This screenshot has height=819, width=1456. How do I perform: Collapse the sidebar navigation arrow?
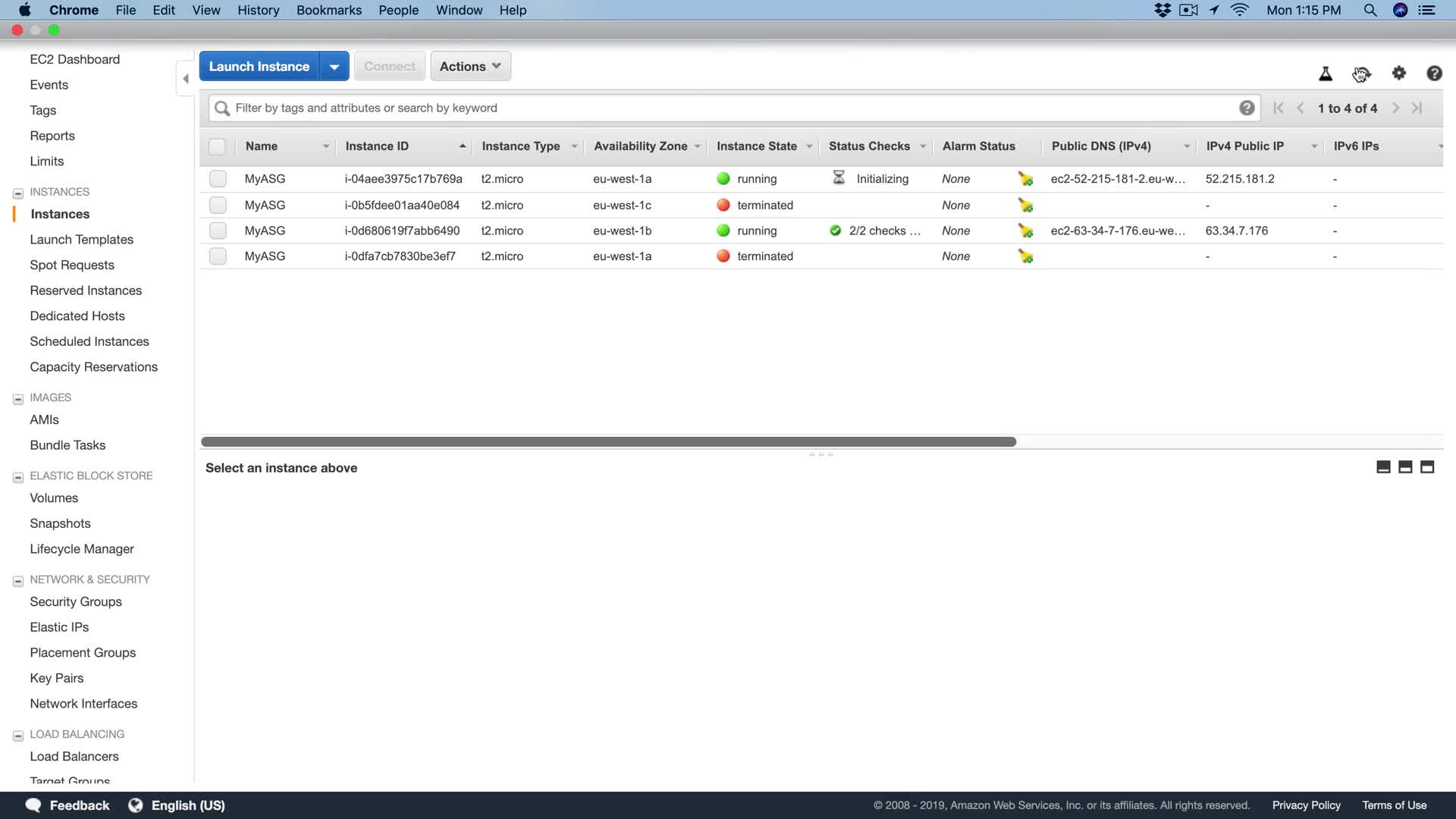click(186, 78)
